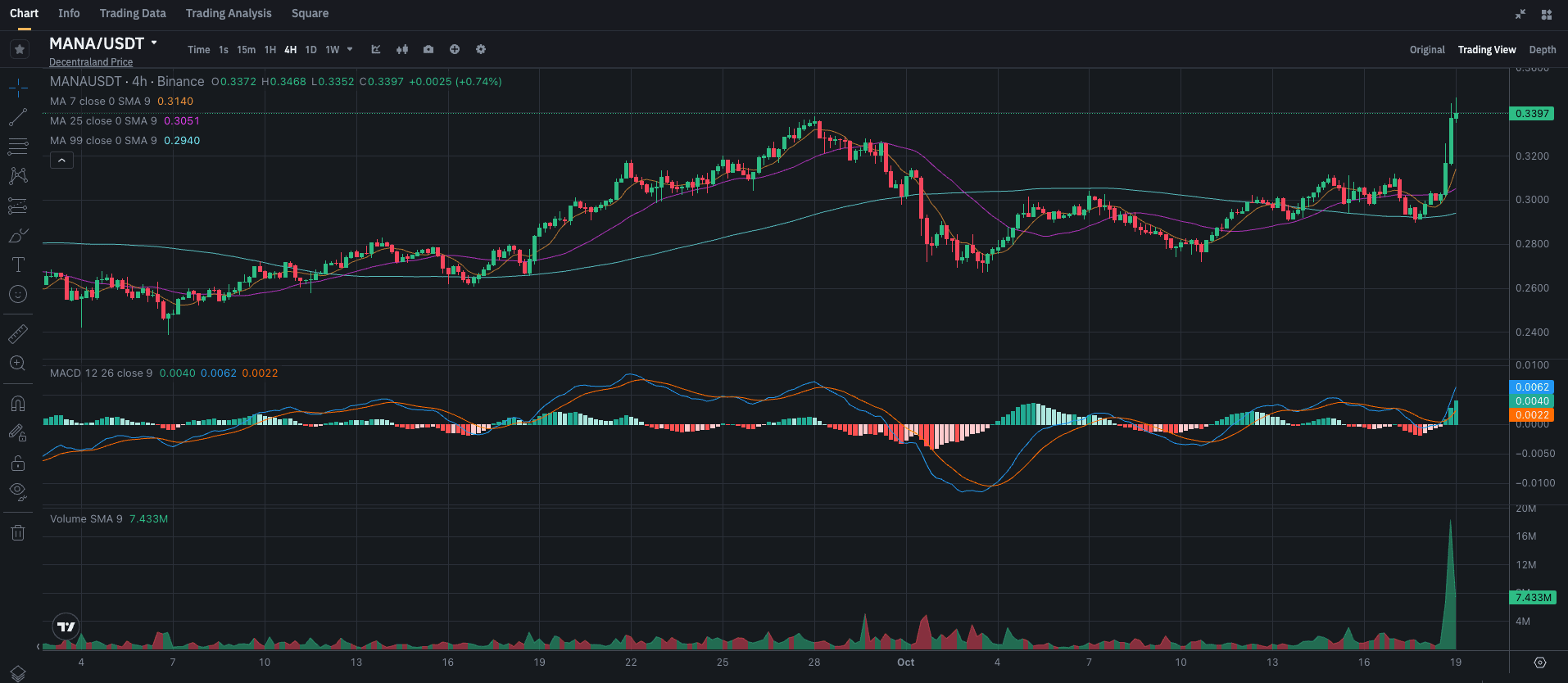Switch chart to Depth view
The width and height of the screenshot is (1568, 683).
click(x=1542, y=50)
